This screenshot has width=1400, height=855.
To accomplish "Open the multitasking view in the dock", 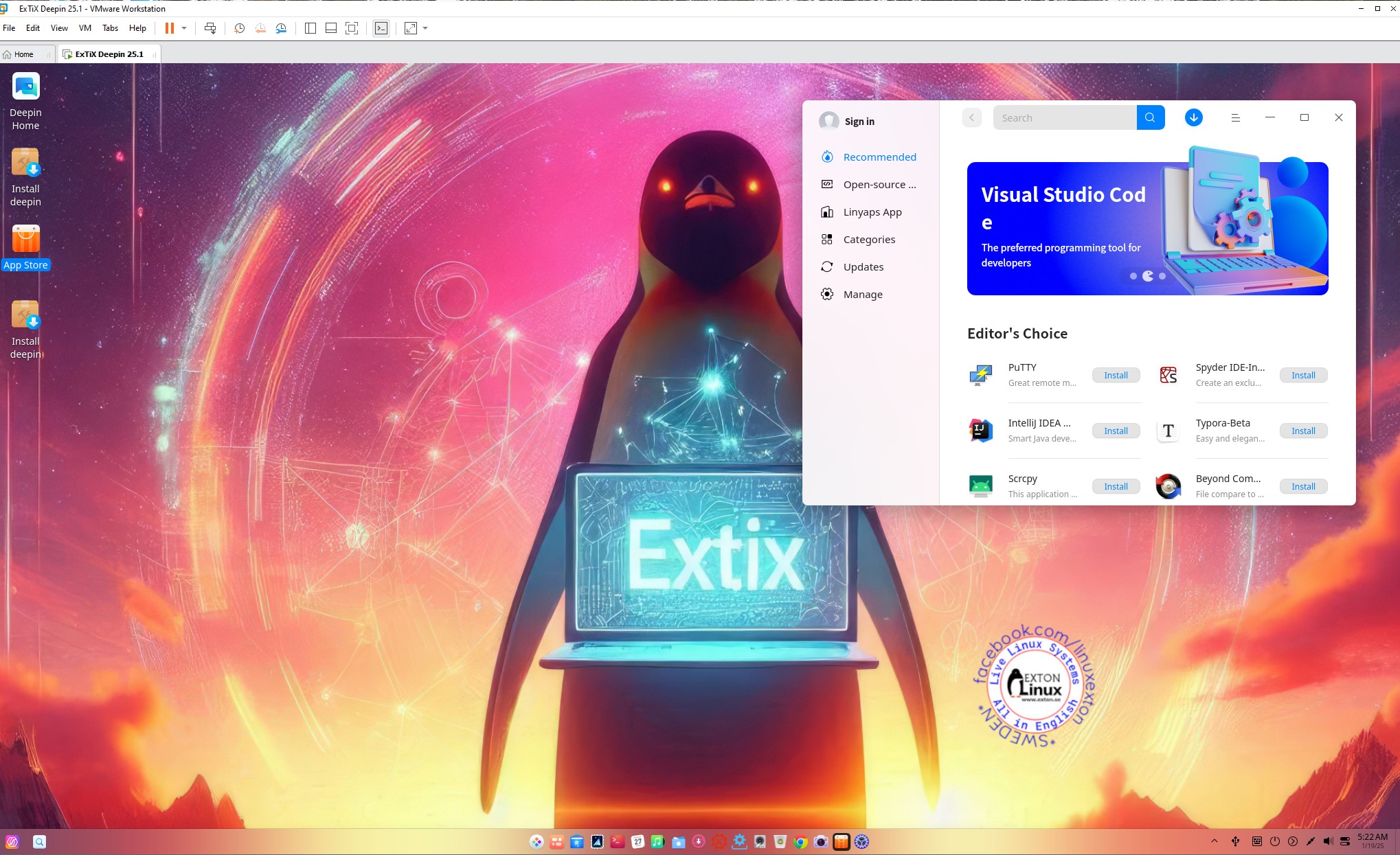I will pos(556,841).
